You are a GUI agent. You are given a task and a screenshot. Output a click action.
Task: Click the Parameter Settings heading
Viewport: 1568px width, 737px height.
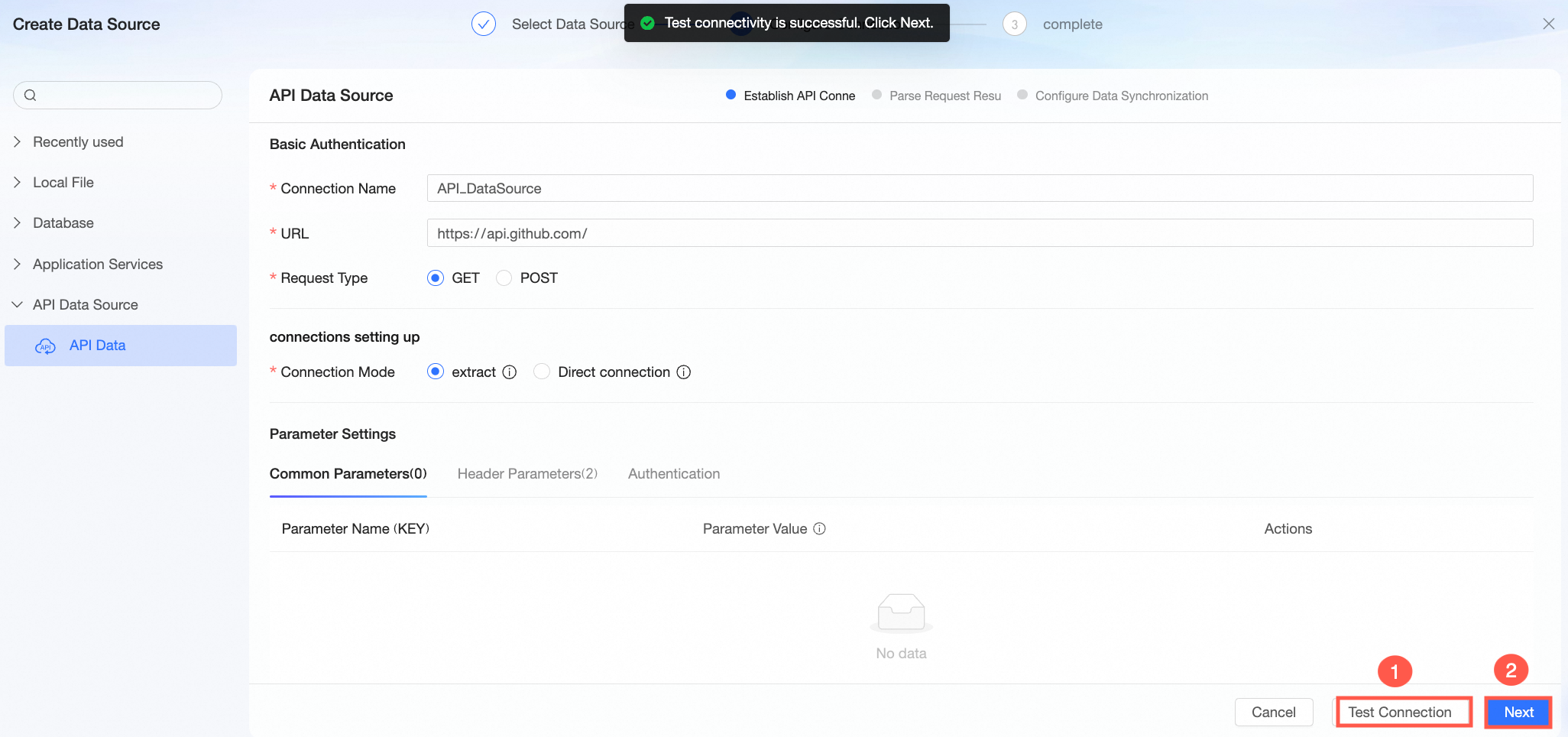pyautogui.click(x=332, y=434)
